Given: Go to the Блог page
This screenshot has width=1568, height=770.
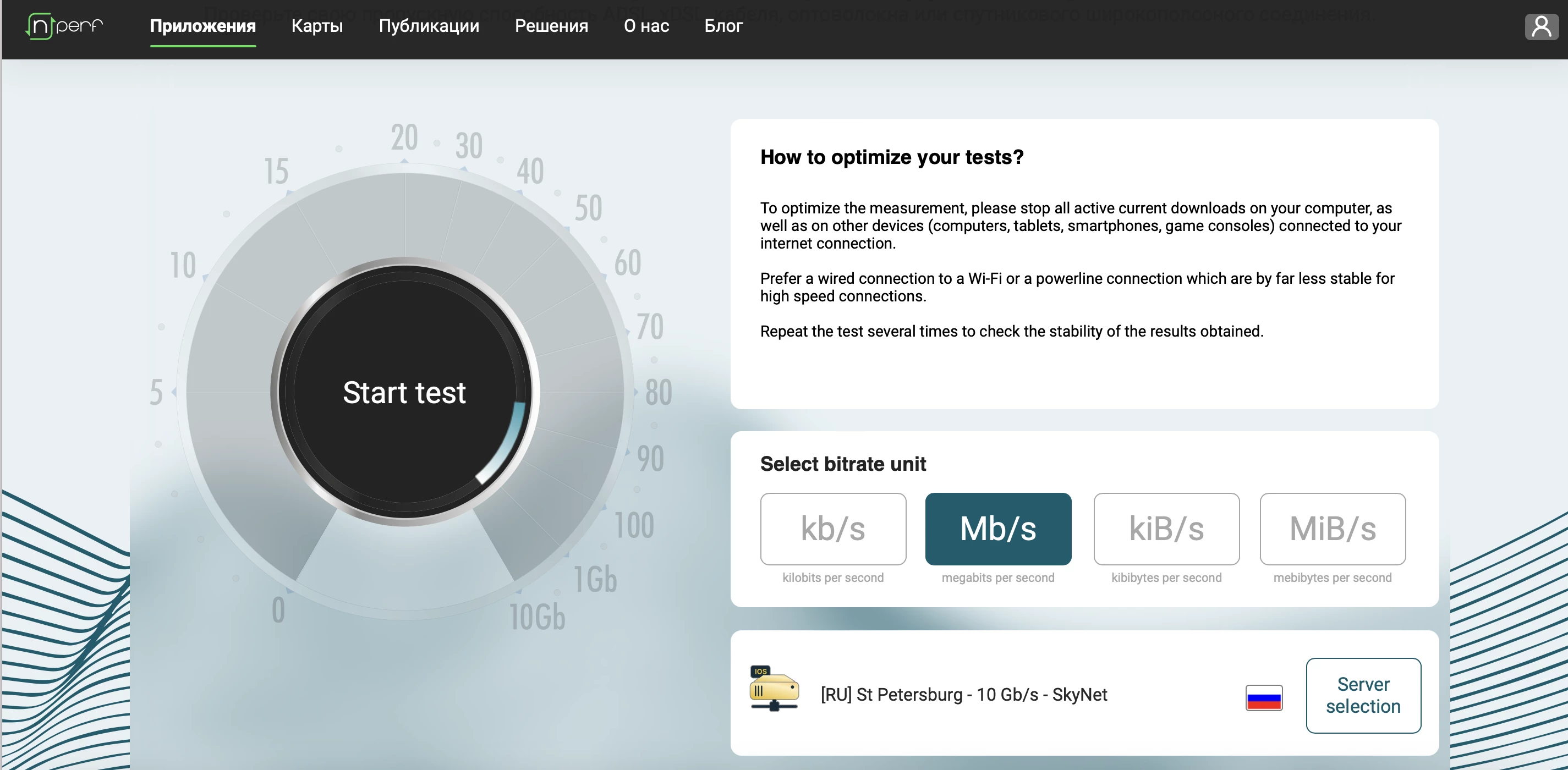Looking at the screenshot, I should point(723,25).
